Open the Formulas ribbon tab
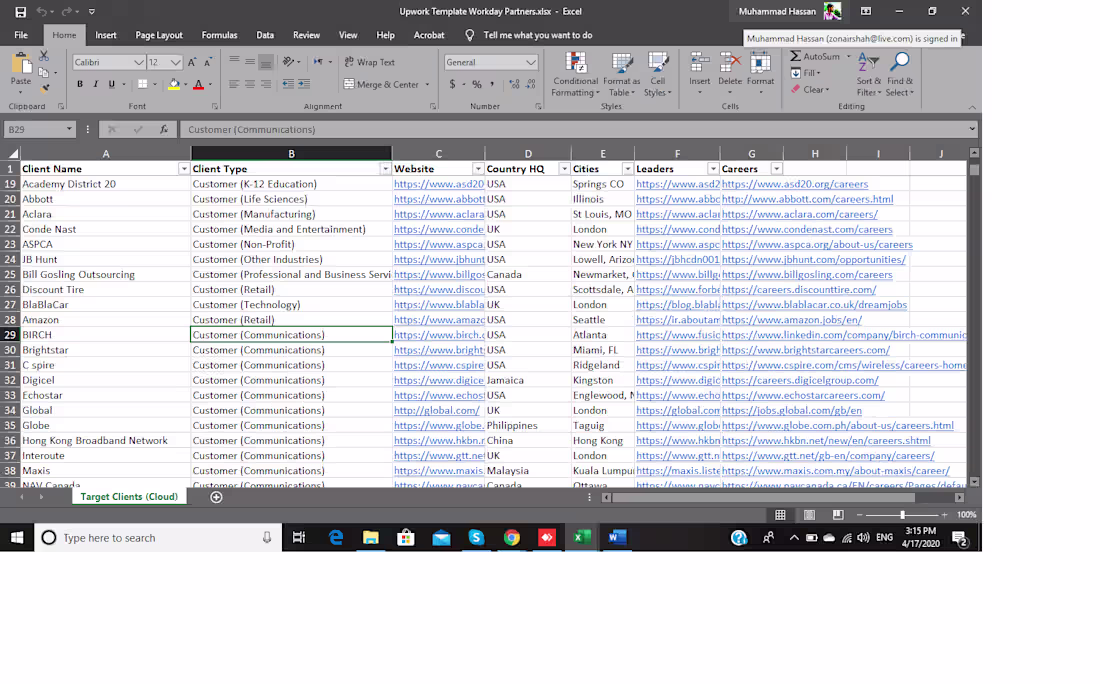This screenshot has width=1100, height=684. pos(219,35)
